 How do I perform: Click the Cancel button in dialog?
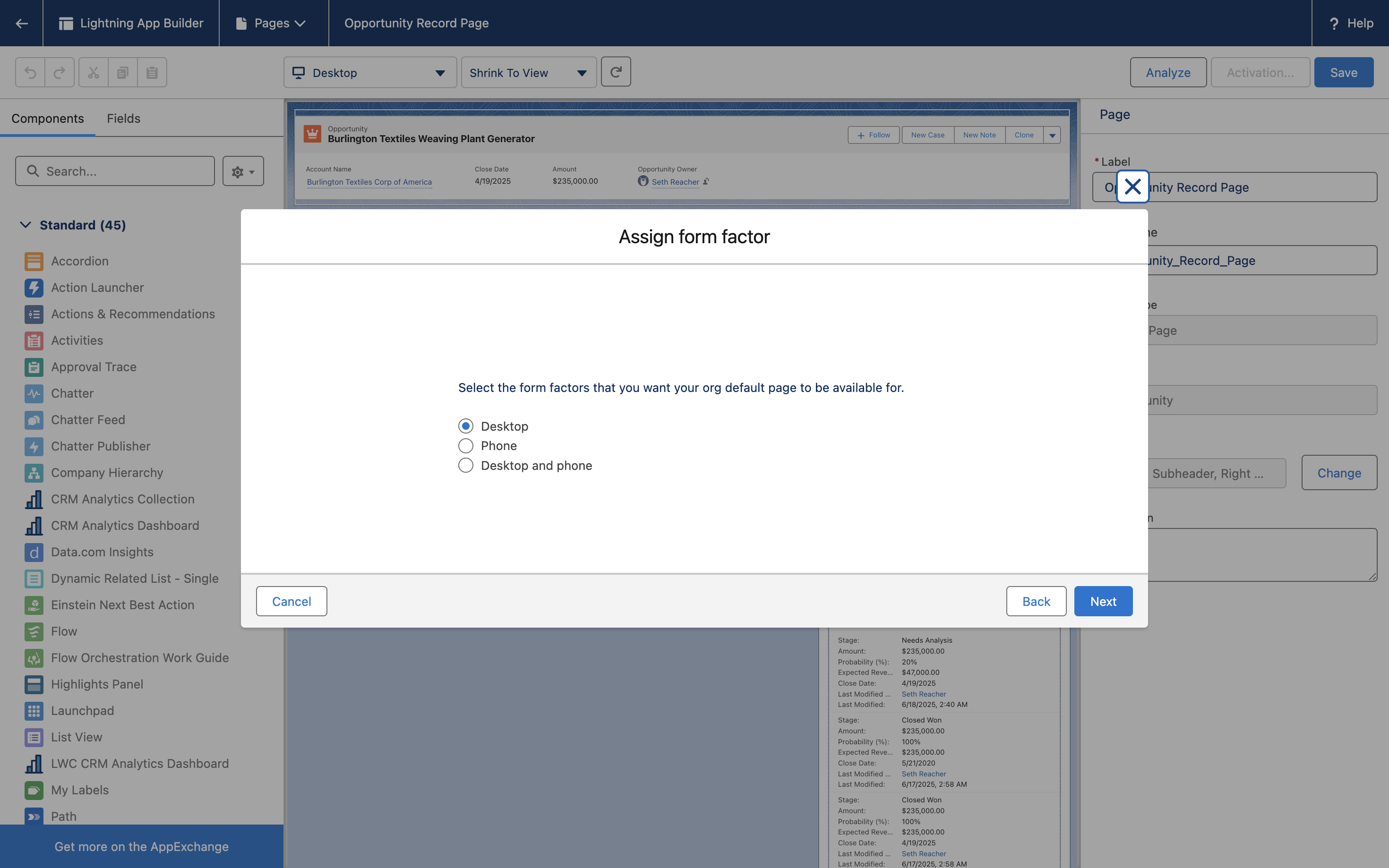[x=291, y=601]
